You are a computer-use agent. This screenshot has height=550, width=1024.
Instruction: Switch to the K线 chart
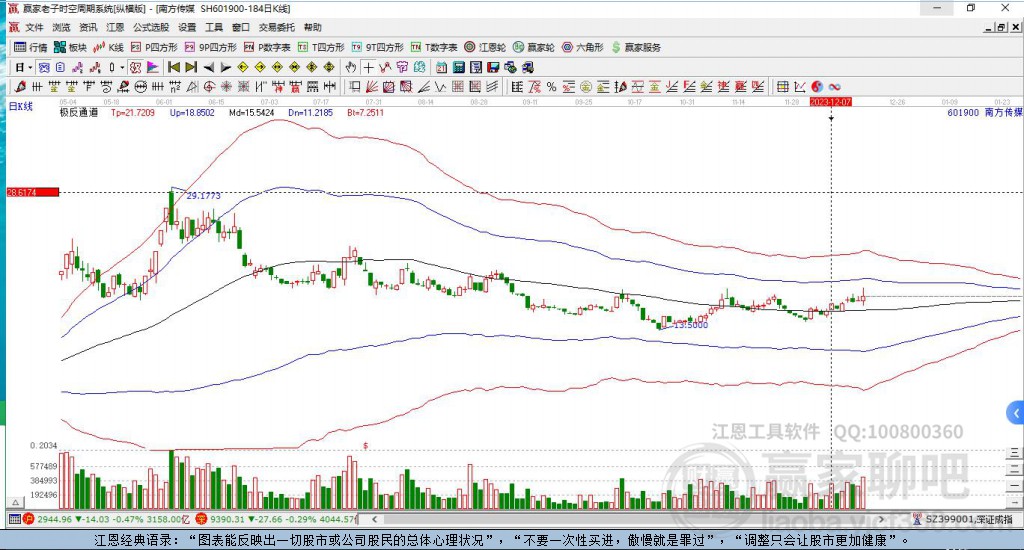click(108, 47)
